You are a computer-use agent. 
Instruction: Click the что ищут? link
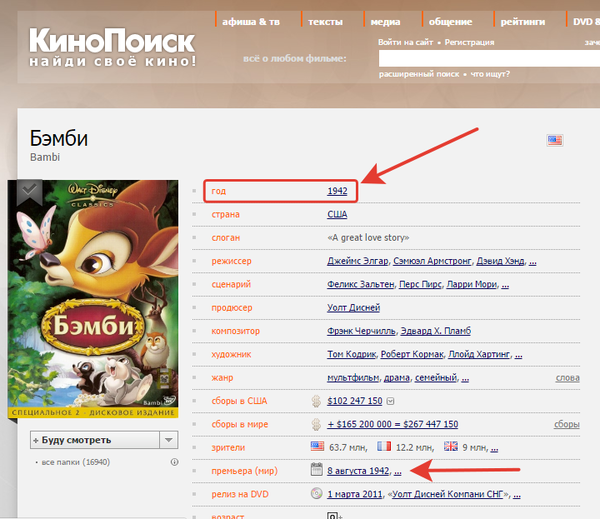coord(490,74)
